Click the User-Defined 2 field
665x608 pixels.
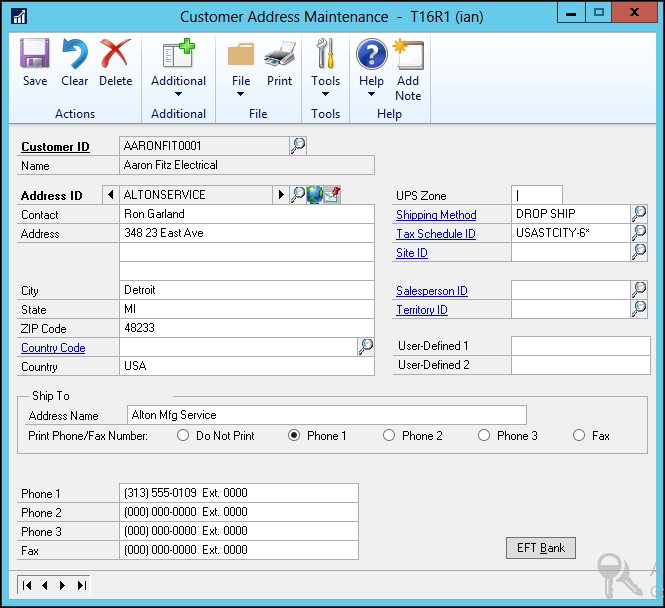[581, 365]
